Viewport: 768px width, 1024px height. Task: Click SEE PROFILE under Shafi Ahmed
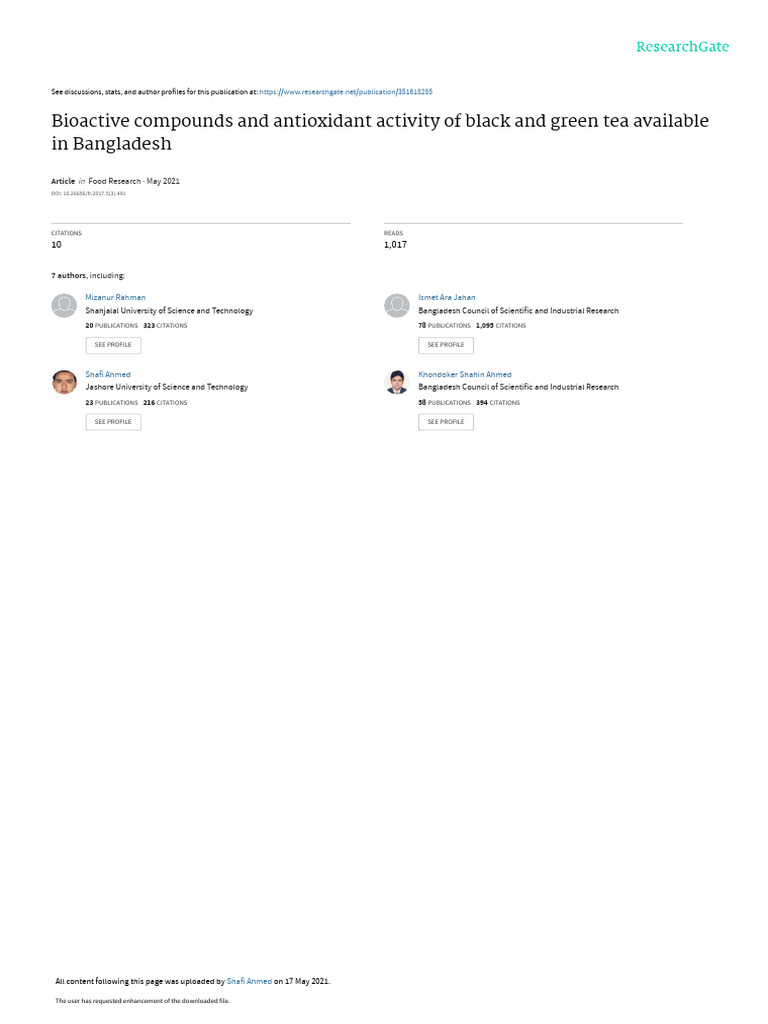[x=113, y=422]
